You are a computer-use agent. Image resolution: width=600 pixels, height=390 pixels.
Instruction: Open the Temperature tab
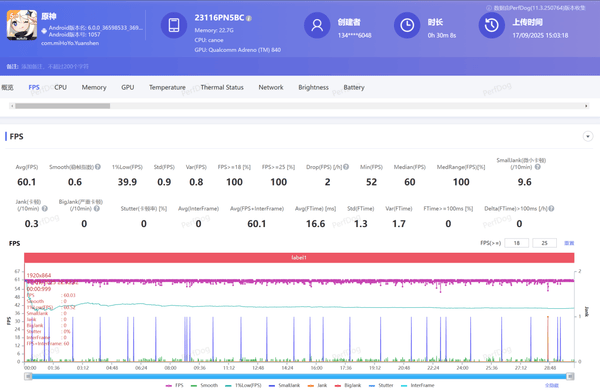point(167,87)
